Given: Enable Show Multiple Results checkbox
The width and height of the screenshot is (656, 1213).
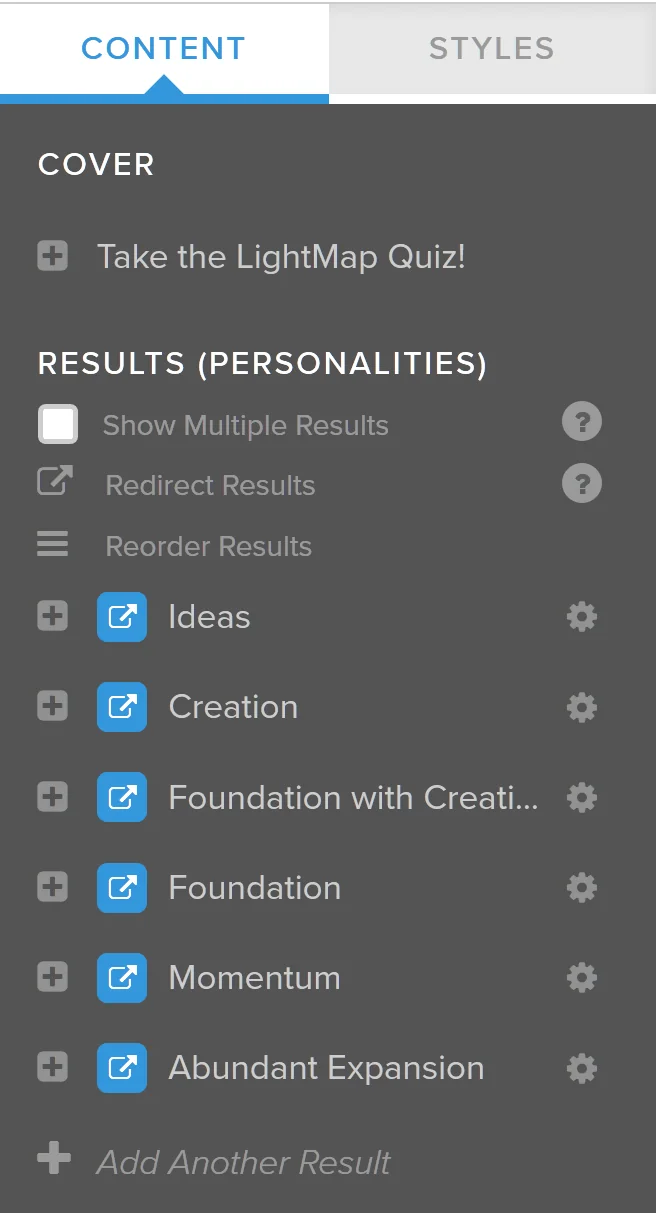Looking at the screenshot, I should coord(58,424).
